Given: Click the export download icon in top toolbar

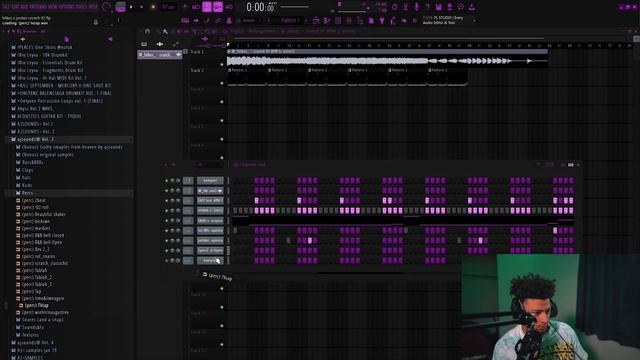Looking at the screenshot, I should click(471, 7).
